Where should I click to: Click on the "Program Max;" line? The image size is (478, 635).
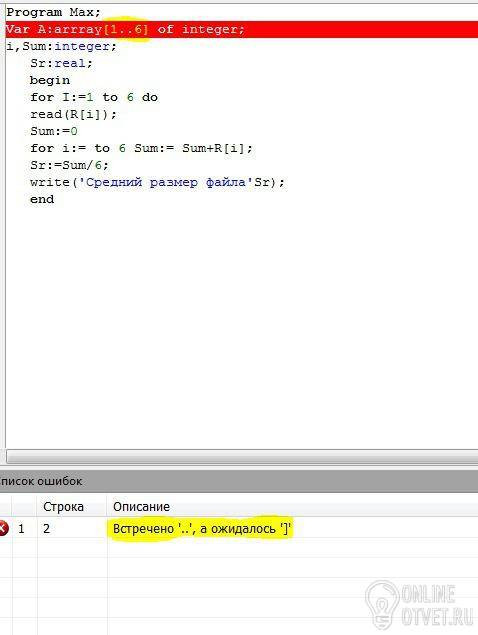tap(53, 12)
